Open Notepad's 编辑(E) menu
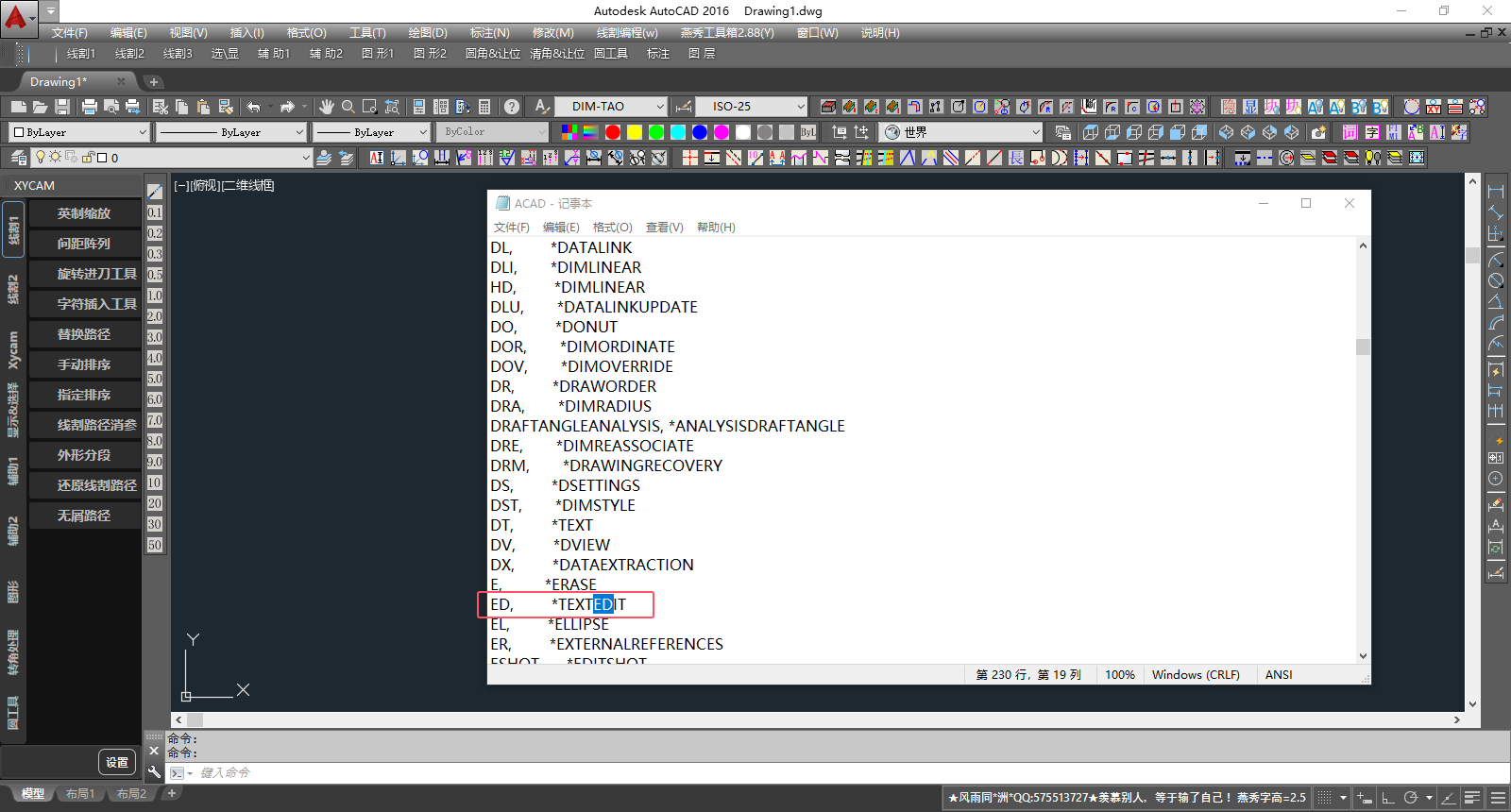The height and width of the screenshot is (812, 1511). (561, 228)
